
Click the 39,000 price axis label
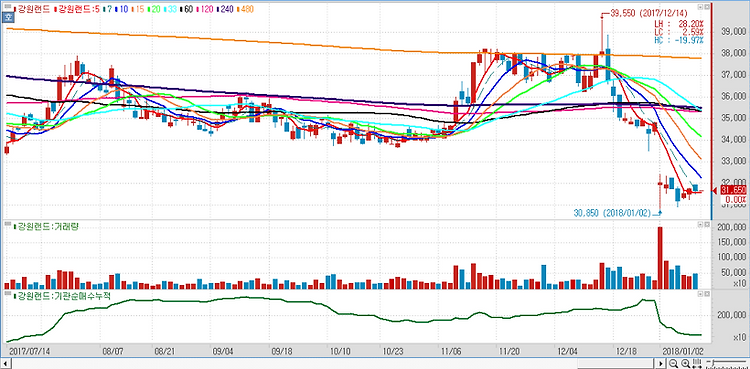[x=733, y=32]
